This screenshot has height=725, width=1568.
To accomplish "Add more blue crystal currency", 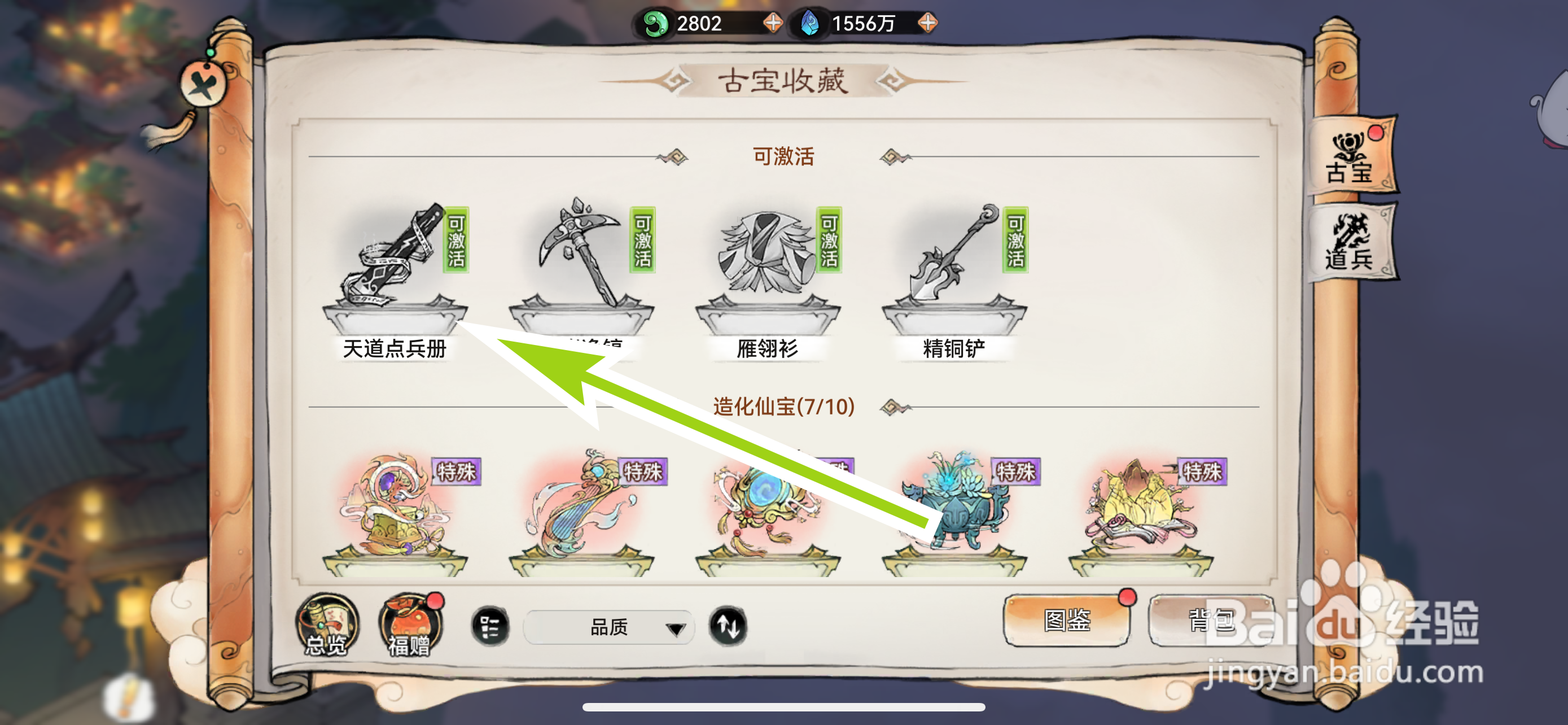I will click(928, 23).
